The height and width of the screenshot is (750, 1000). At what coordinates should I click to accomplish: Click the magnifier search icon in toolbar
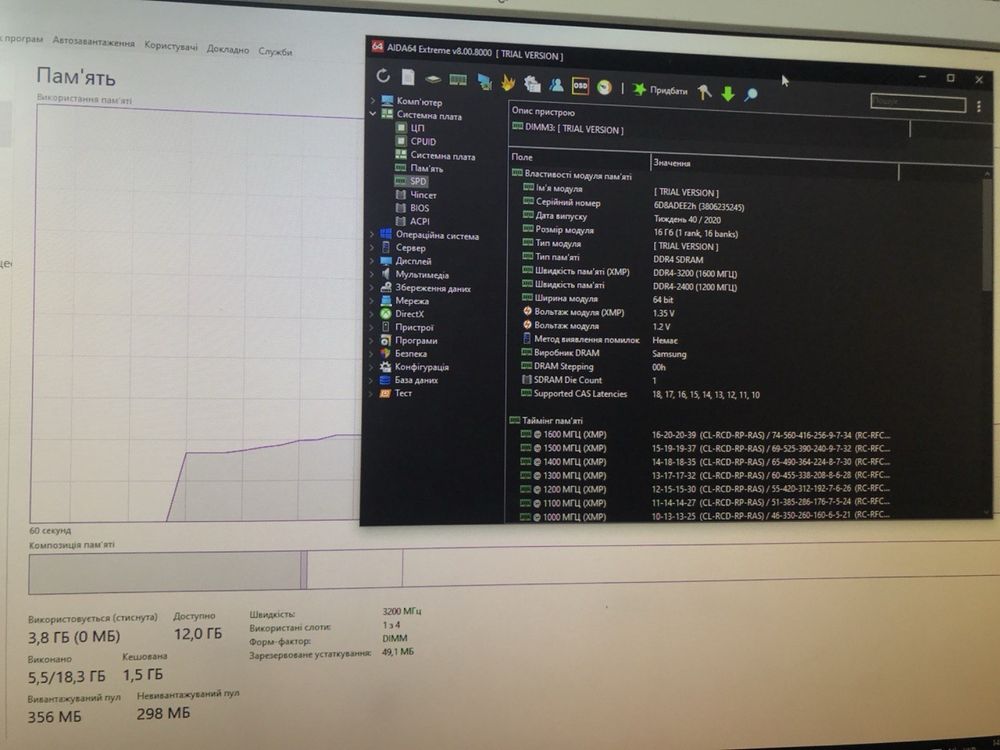point(751,95)
